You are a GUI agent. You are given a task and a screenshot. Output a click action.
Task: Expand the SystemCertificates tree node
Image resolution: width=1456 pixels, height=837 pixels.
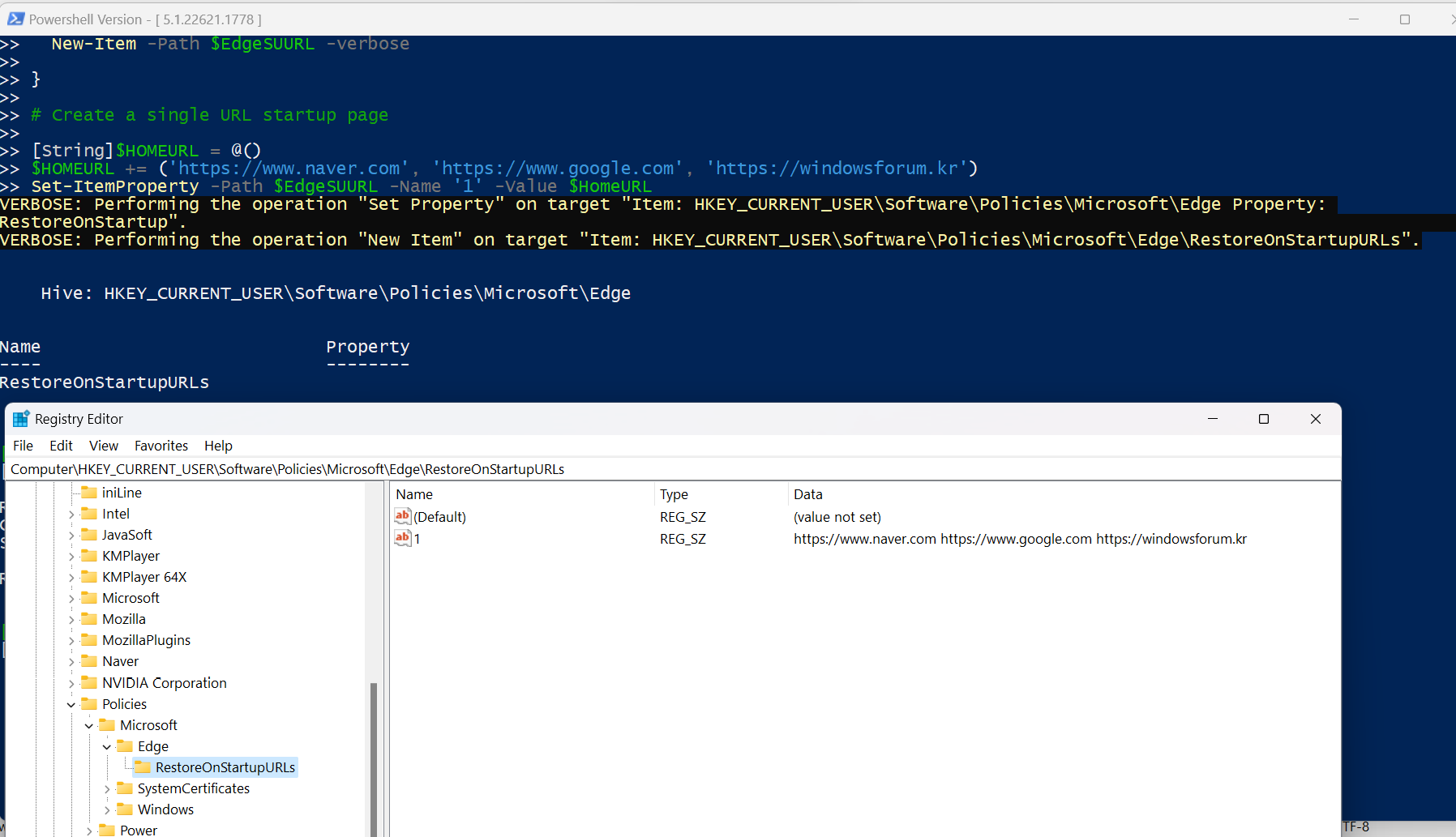click(x=107, y=789)
